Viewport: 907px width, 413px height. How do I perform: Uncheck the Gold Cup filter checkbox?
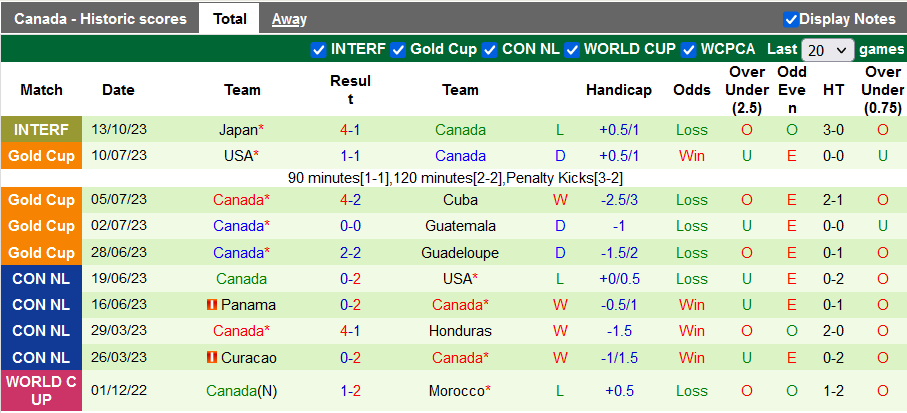pyautogui.click(x=398, y=49)
